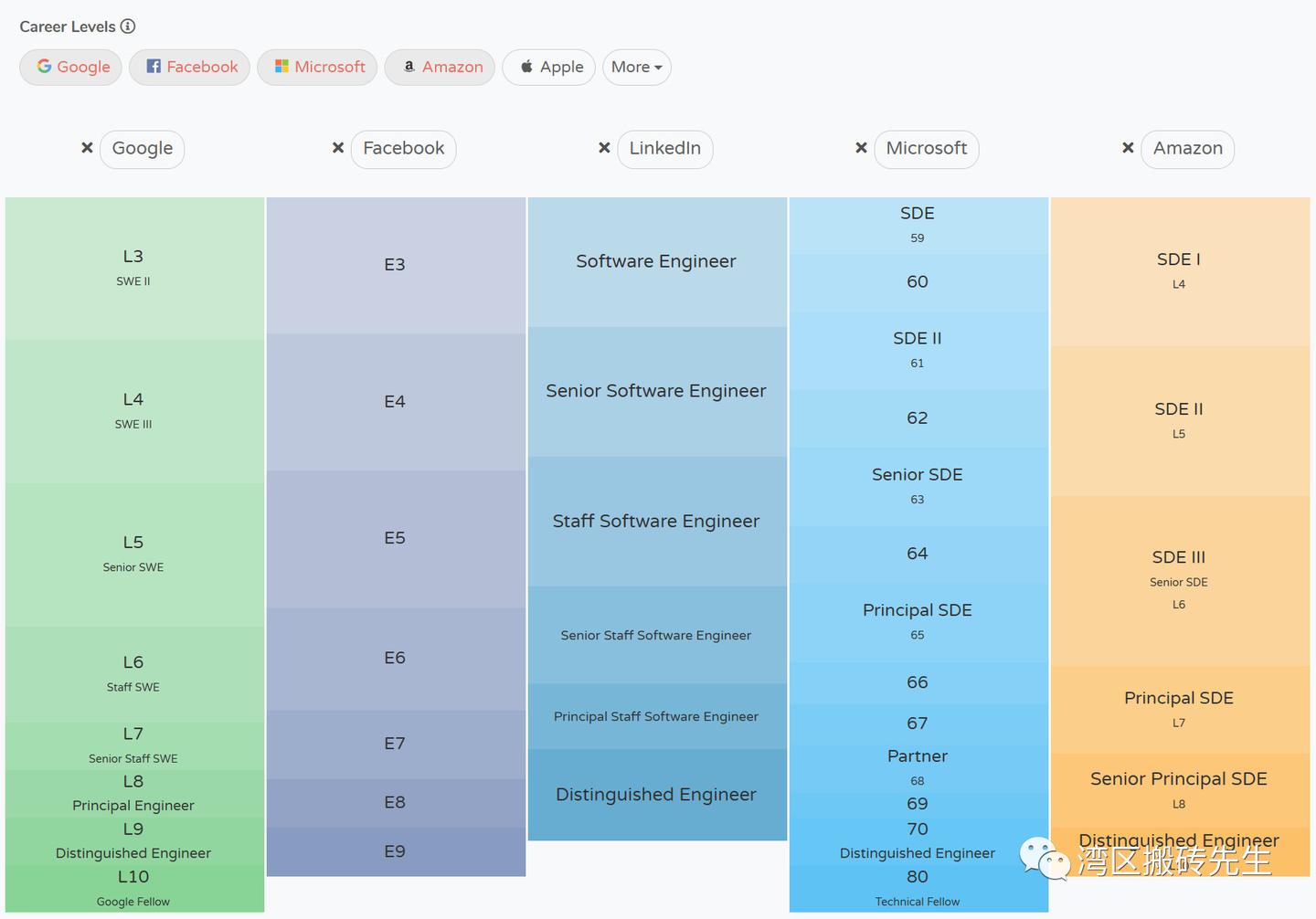Click the Career Levels heading text
Screen dimensions: 1316x919
click(x=68, y=26)
